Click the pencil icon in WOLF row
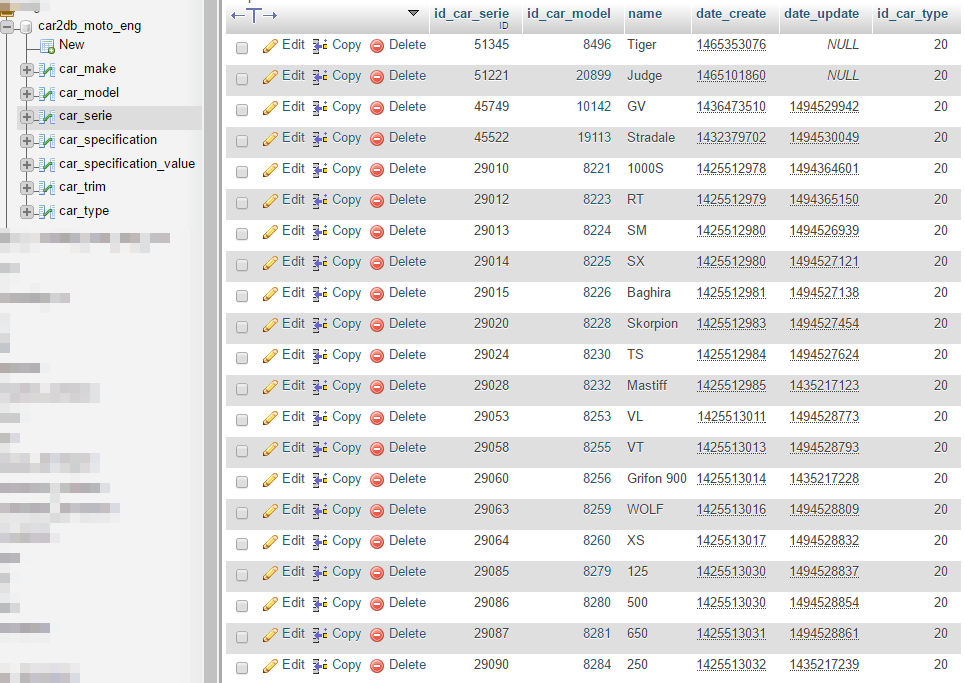This screenshot has width=965, height=683. pos(270,510)
